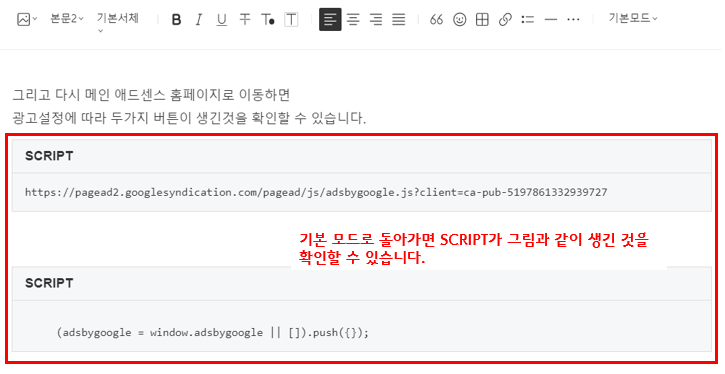Insert a table
The image size is (725, 374).
(x=482, y=19)
